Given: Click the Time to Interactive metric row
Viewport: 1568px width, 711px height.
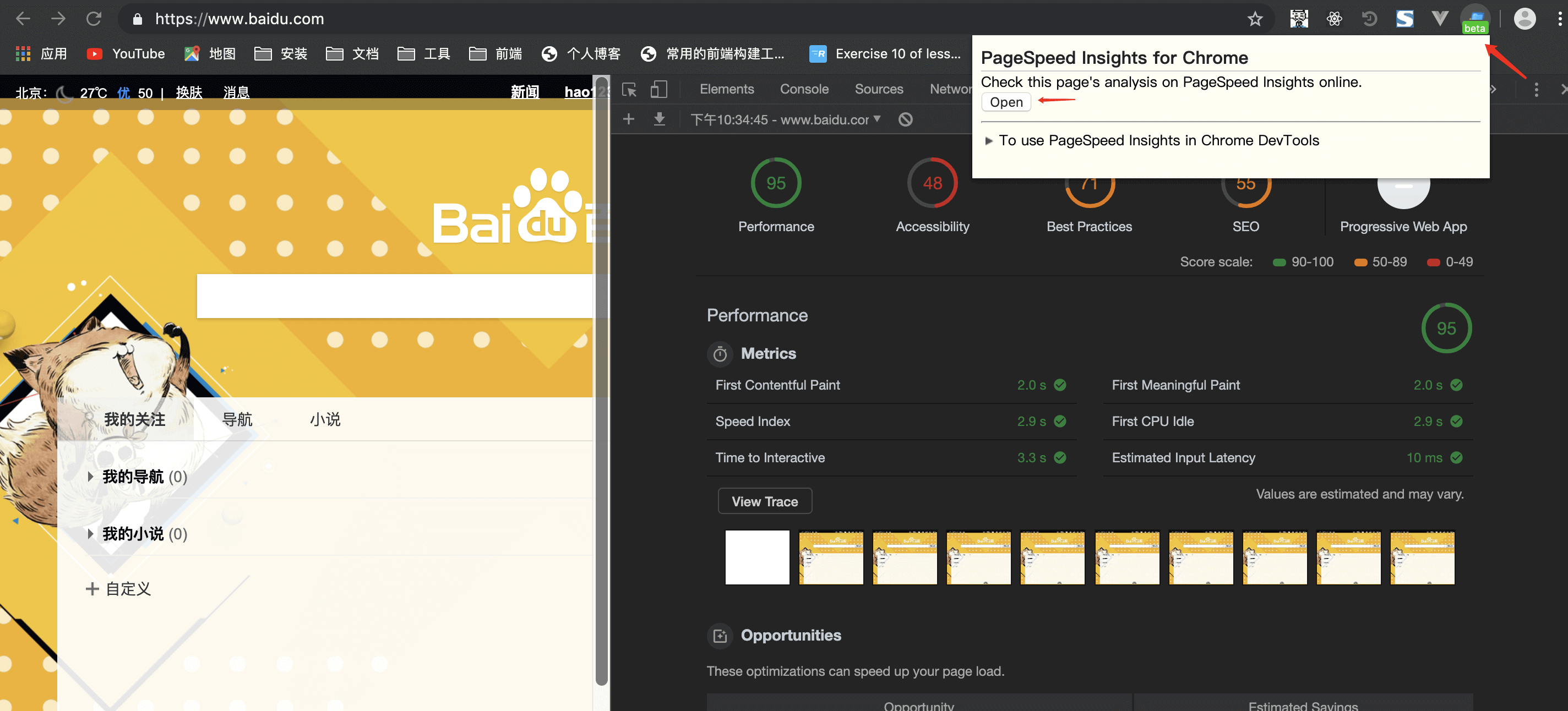Looking at the screenshot, I should (891, 457).
